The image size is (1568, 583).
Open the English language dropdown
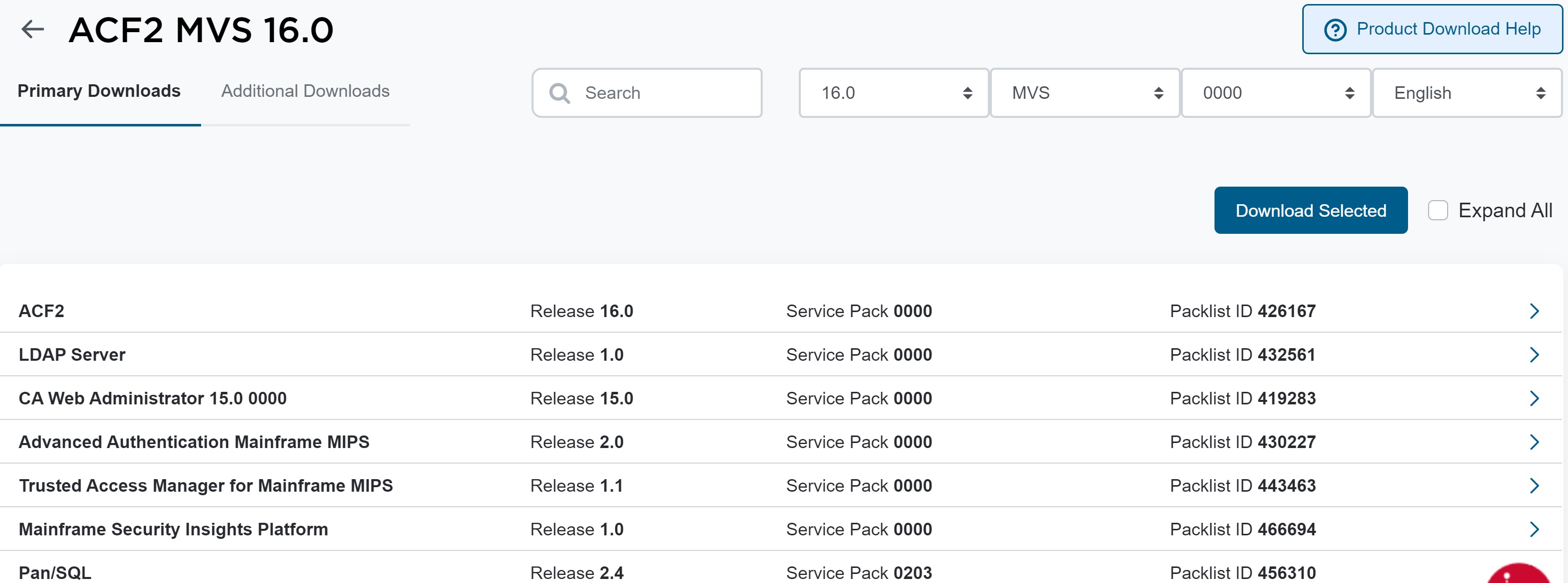pyautogui.click(x=1466, y=93)
